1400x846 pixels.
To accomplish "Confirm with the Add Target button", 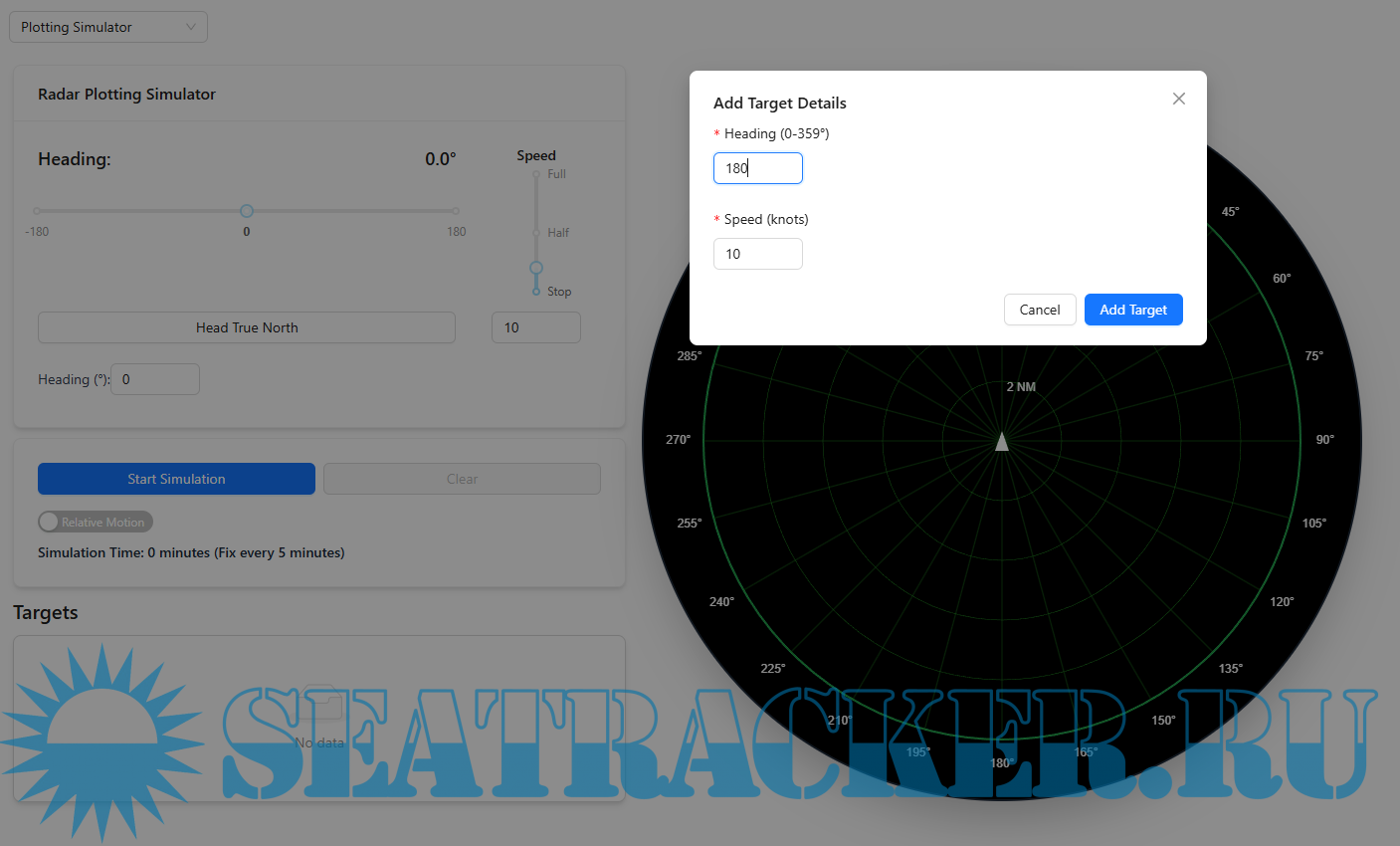I will click(1133, 310).
